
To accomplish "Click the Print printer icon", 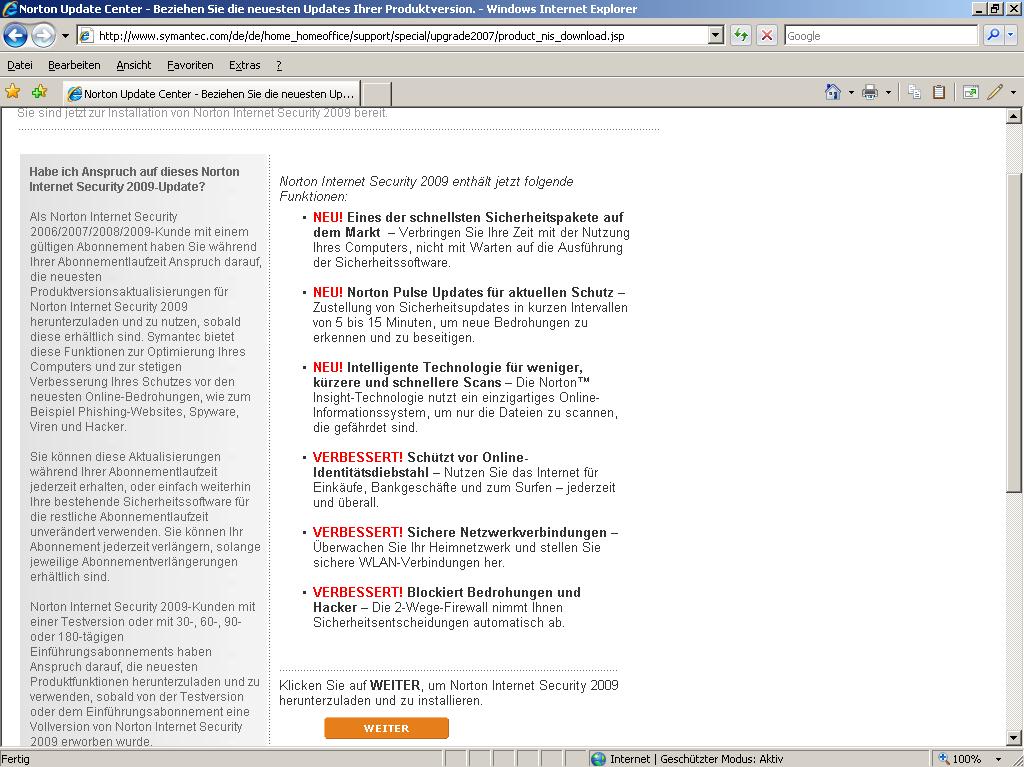I will pos(870,92).
